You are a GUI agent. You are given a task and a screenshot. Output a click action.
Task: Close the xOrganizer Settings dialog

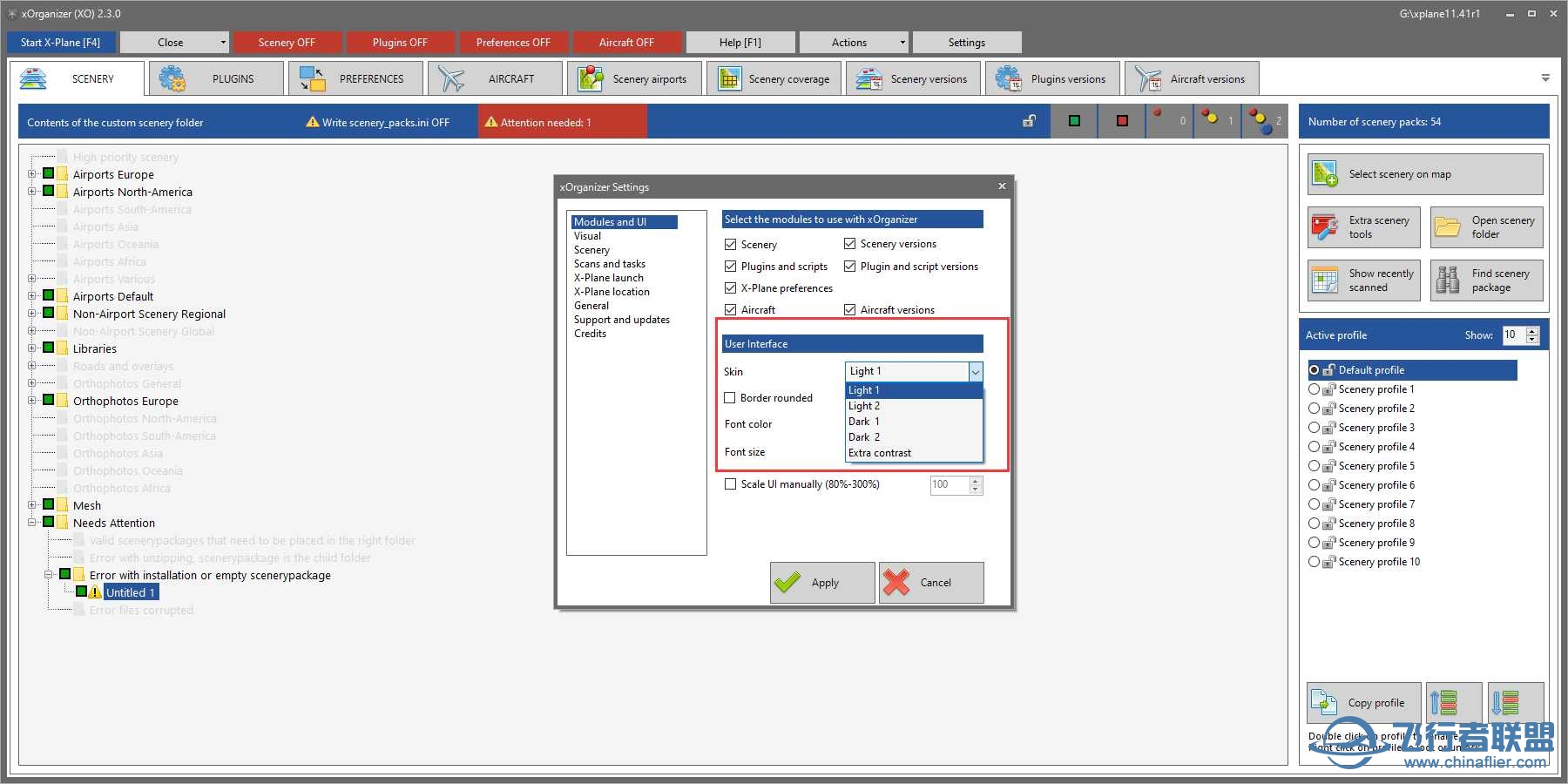pyautogui.click(x=1002, y=186)
